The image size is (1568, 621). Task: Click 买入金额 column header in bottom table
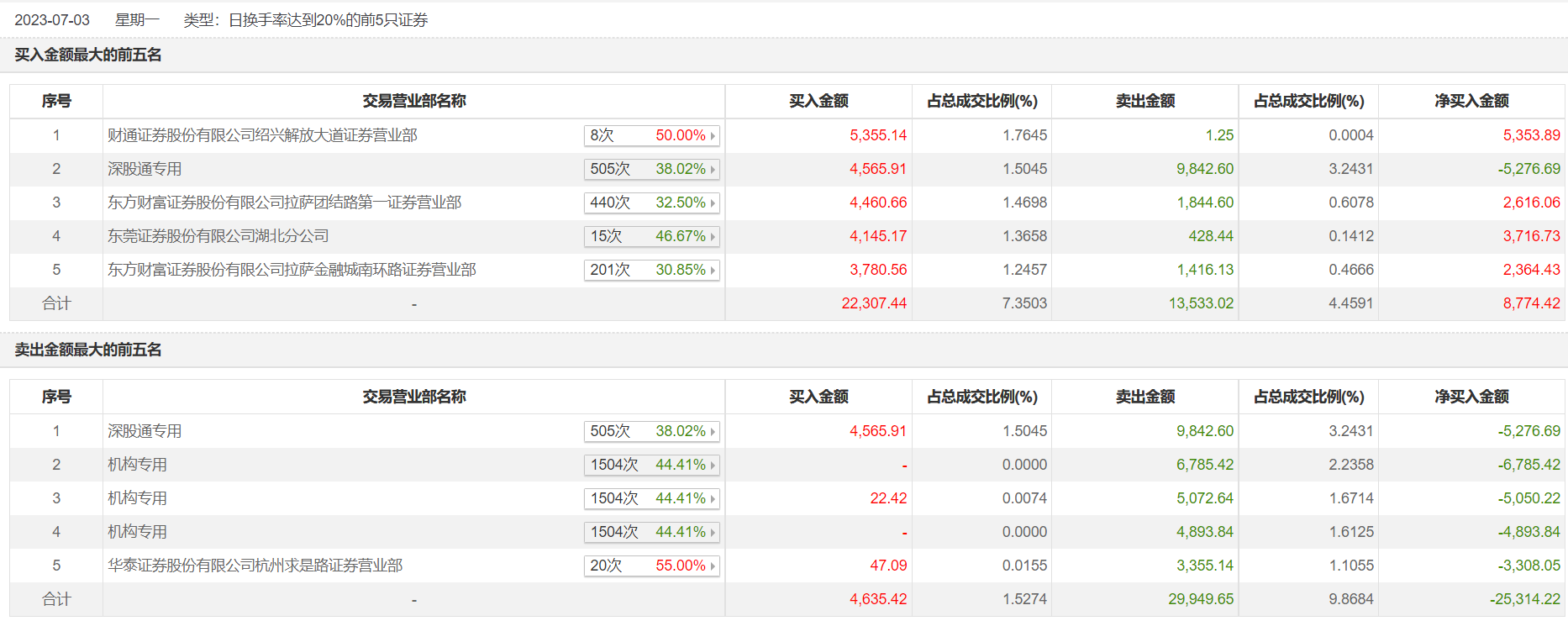tap(818, 397)
